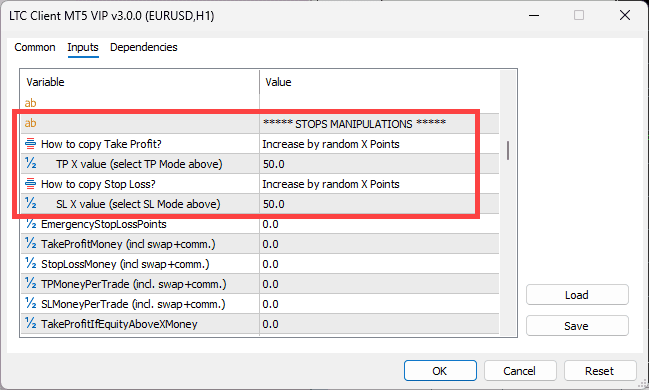The width and height of the screenshot is (649, 390).
Task: Click the enum icon beside How to copy Take Profit
Action: 31,144
